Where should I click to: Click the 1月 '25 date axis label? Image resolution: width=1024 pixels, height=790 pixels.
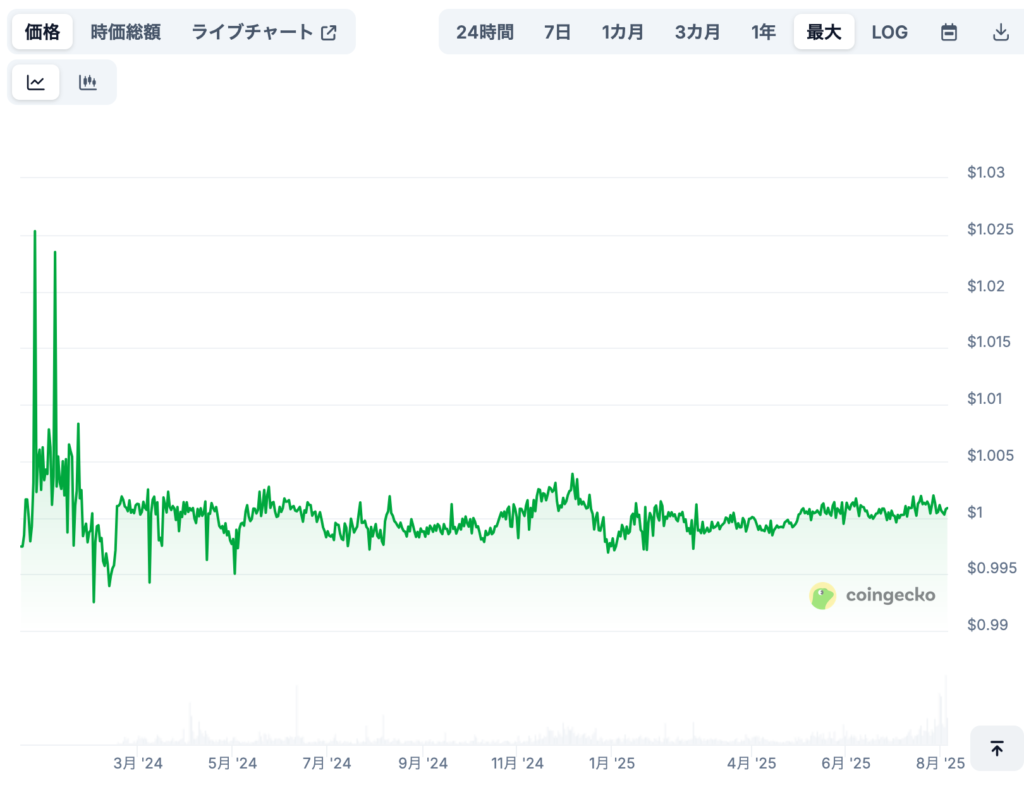(612, 763)
